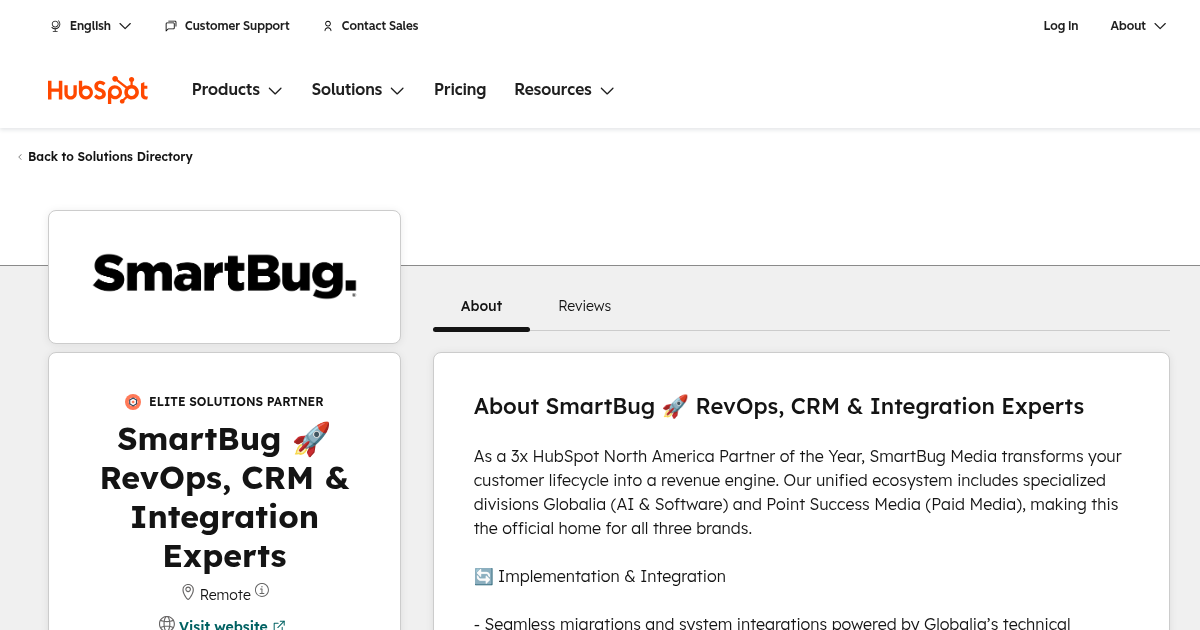Image resolution: width=1200 pixels, height=630 pixels.
Task: Open the Solutions dropdown chevron
Action: pyautogui.click(x=397, y=91)
